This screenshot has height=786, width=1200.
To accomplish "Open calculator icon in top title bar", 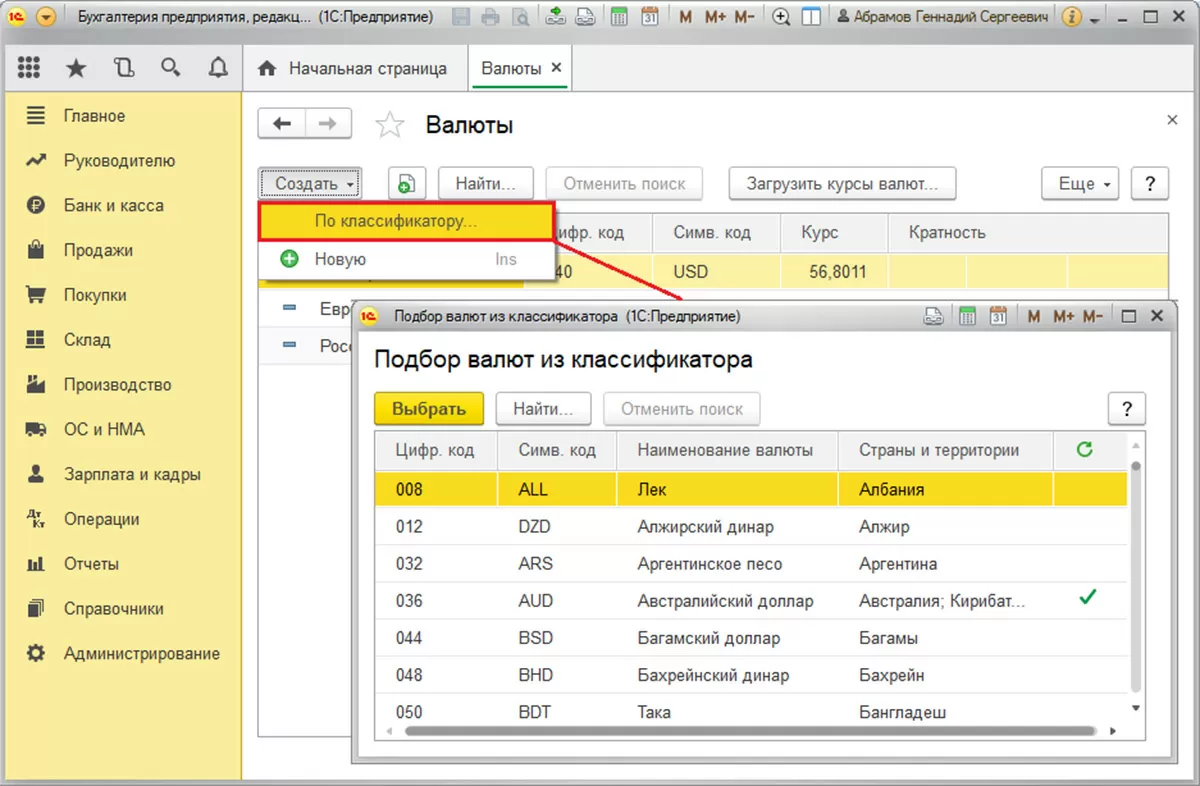I will 619,17.
